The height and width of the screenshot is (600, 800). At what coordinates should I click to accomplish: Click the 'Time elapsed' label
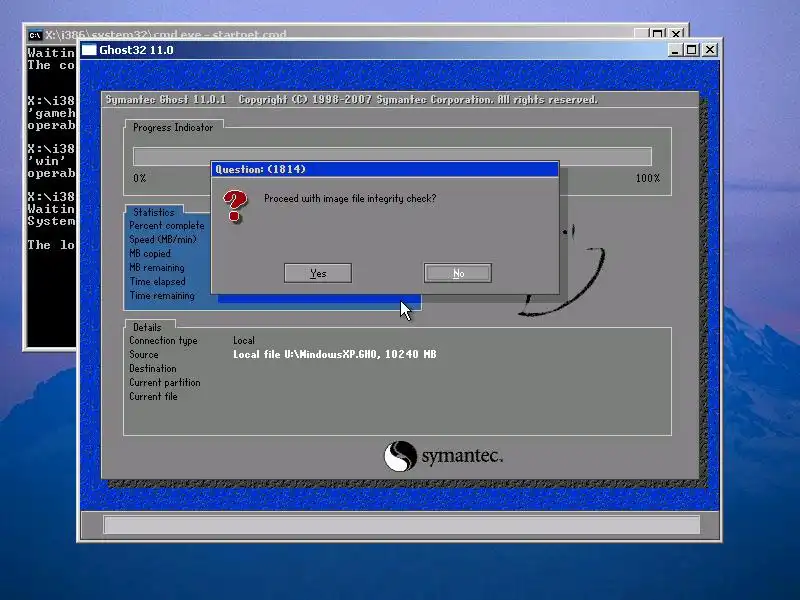tap(157, 282)
